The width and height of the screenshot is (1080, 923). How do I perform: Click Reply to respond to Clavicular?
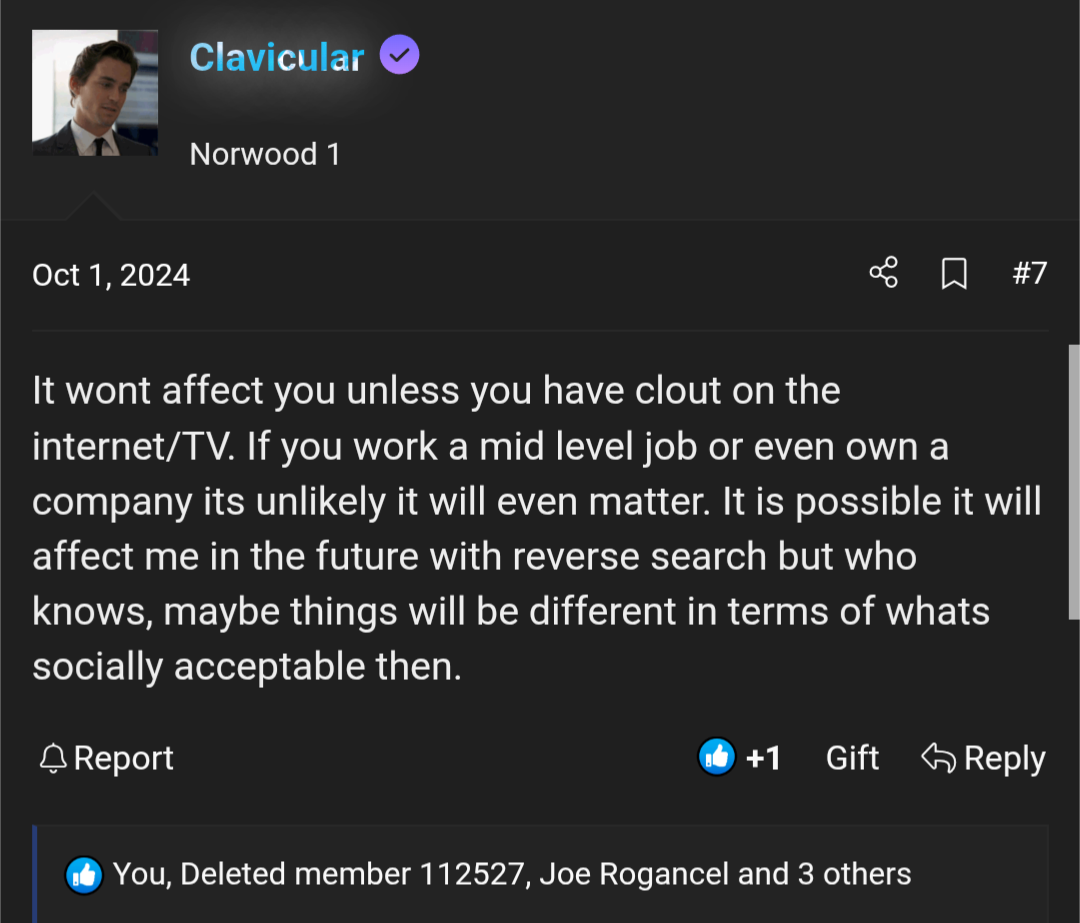(x=1005, y=758)
